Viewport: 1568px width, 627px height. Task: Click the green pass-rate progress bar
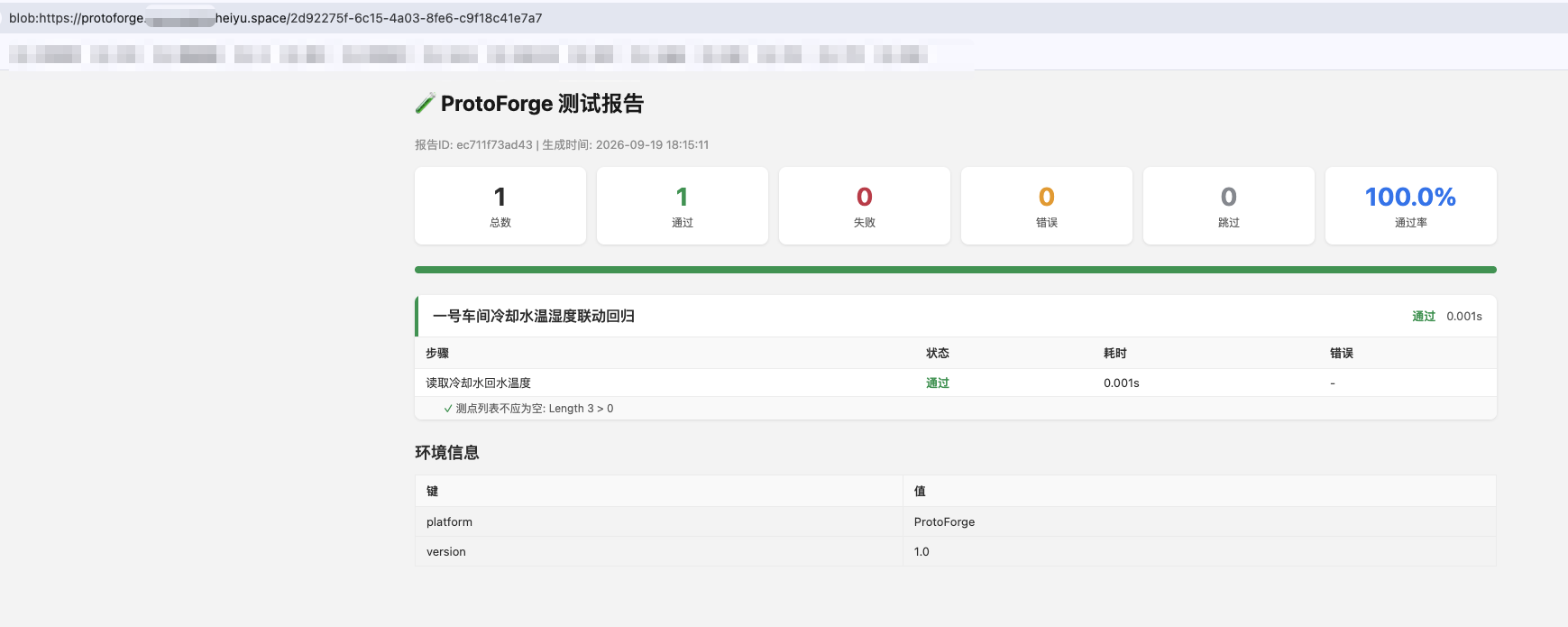956,270
